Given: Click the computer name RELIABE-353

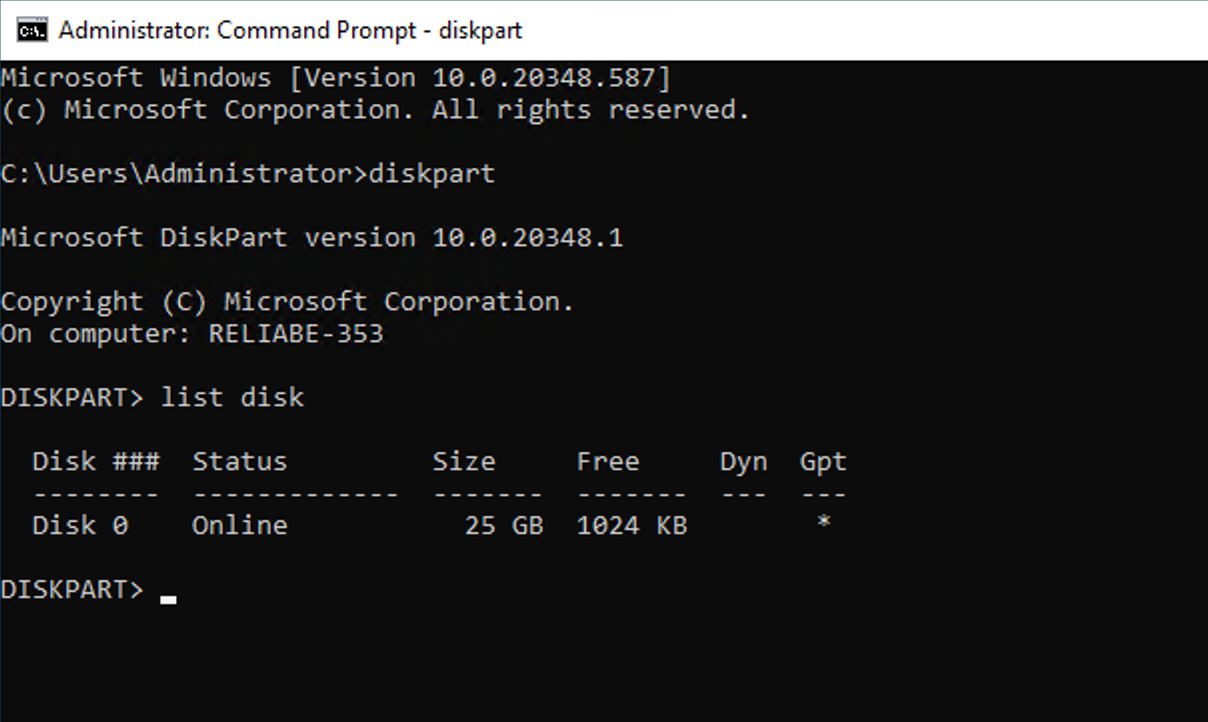Looking at the screenshot, I should pos(295,334).
